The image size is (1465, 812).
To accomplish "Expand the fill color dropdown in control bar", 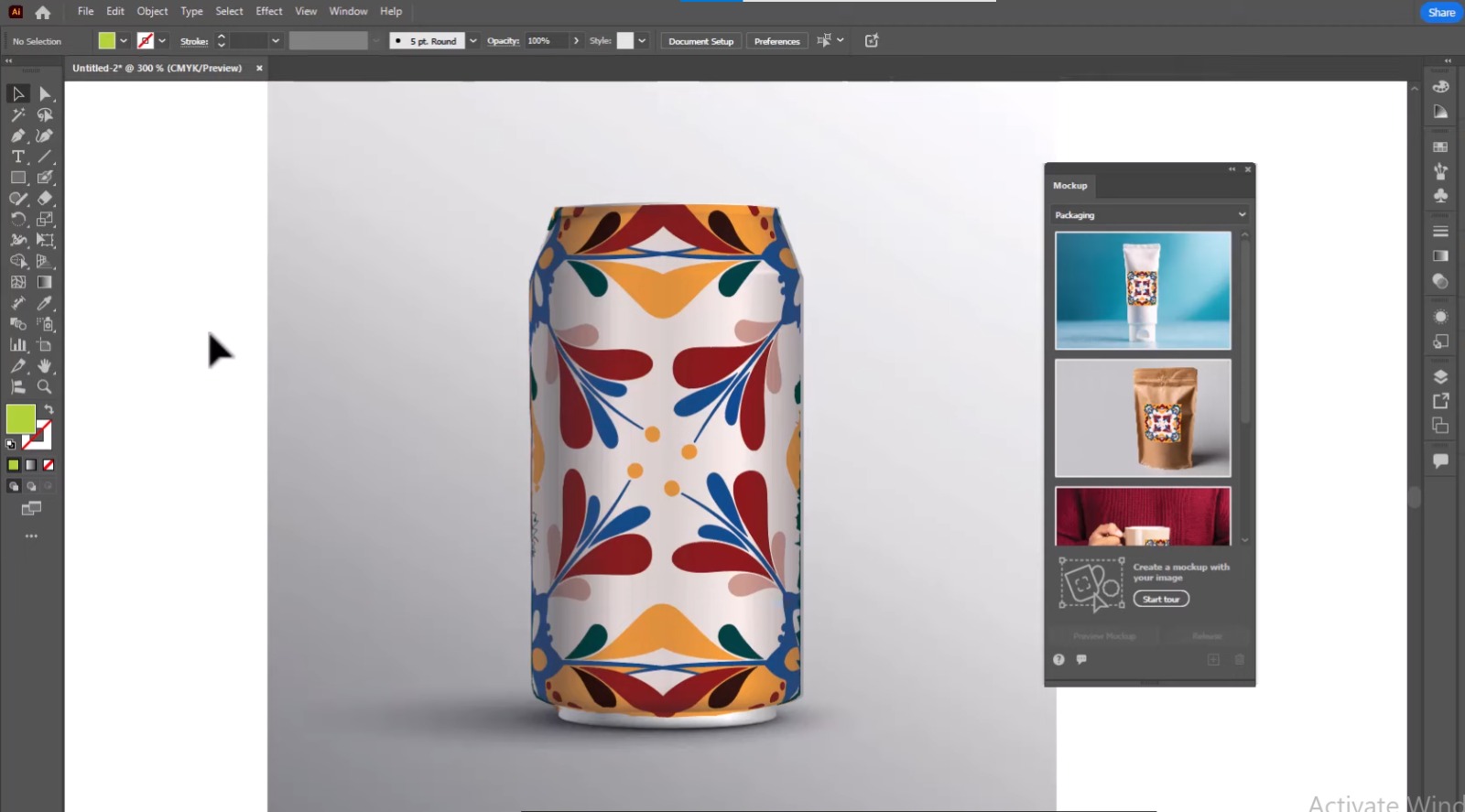I will click(124, 41).
